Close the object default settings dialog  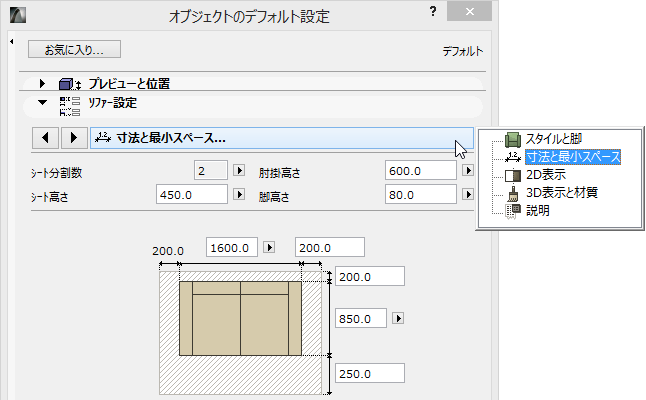(469, 12)
